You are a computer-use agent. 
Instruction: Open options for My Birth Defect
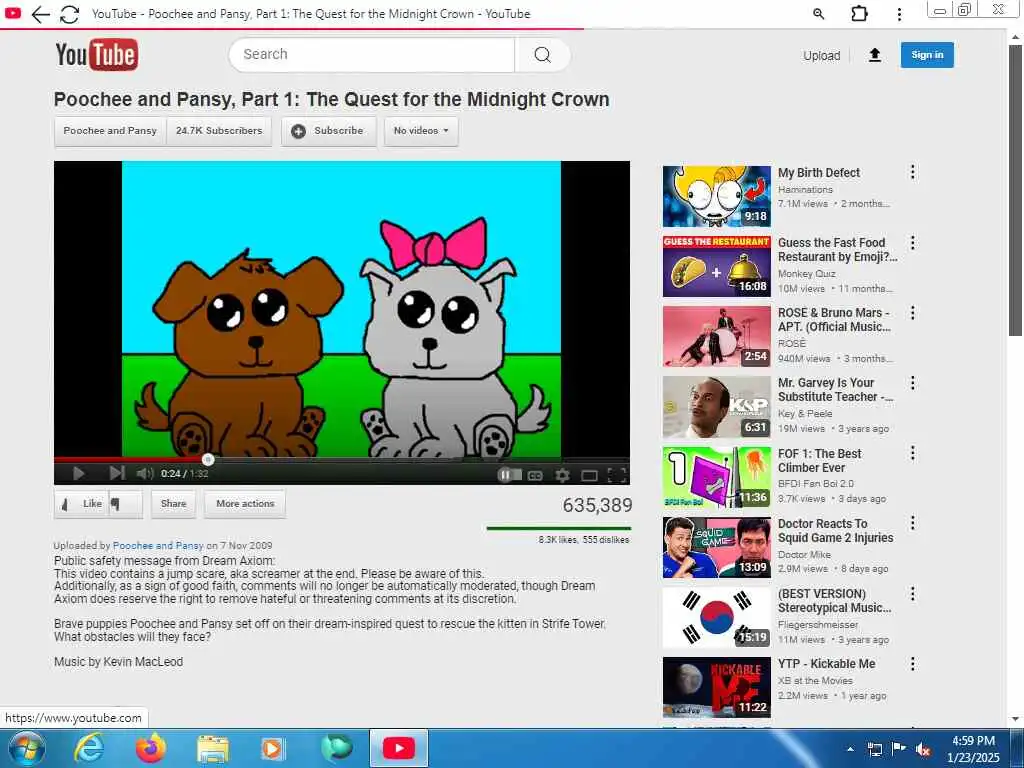[x=912, y=172]
